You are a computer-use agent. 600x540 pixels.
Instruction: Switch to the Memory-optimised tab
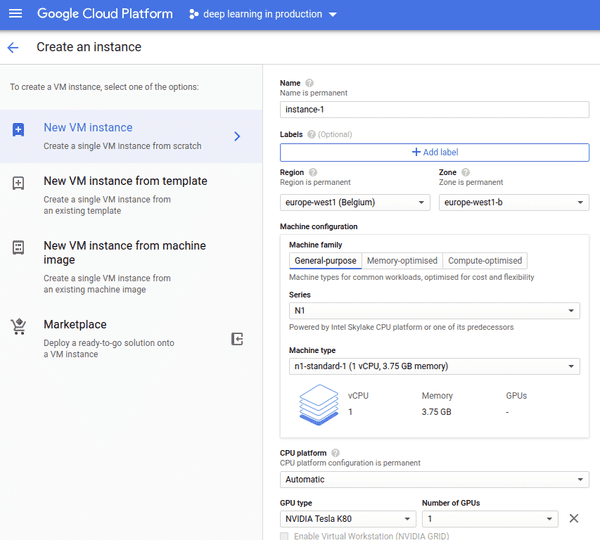click(x=401, y=261)
